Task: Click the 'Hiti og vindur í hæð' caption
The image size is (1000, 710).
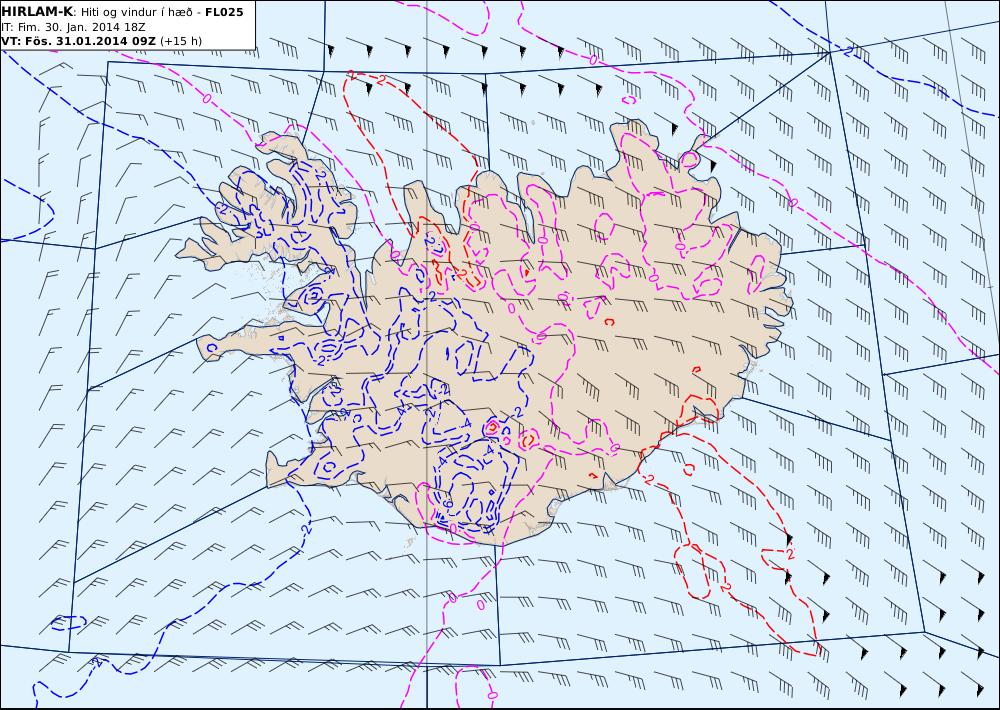Action: (136, 12)
